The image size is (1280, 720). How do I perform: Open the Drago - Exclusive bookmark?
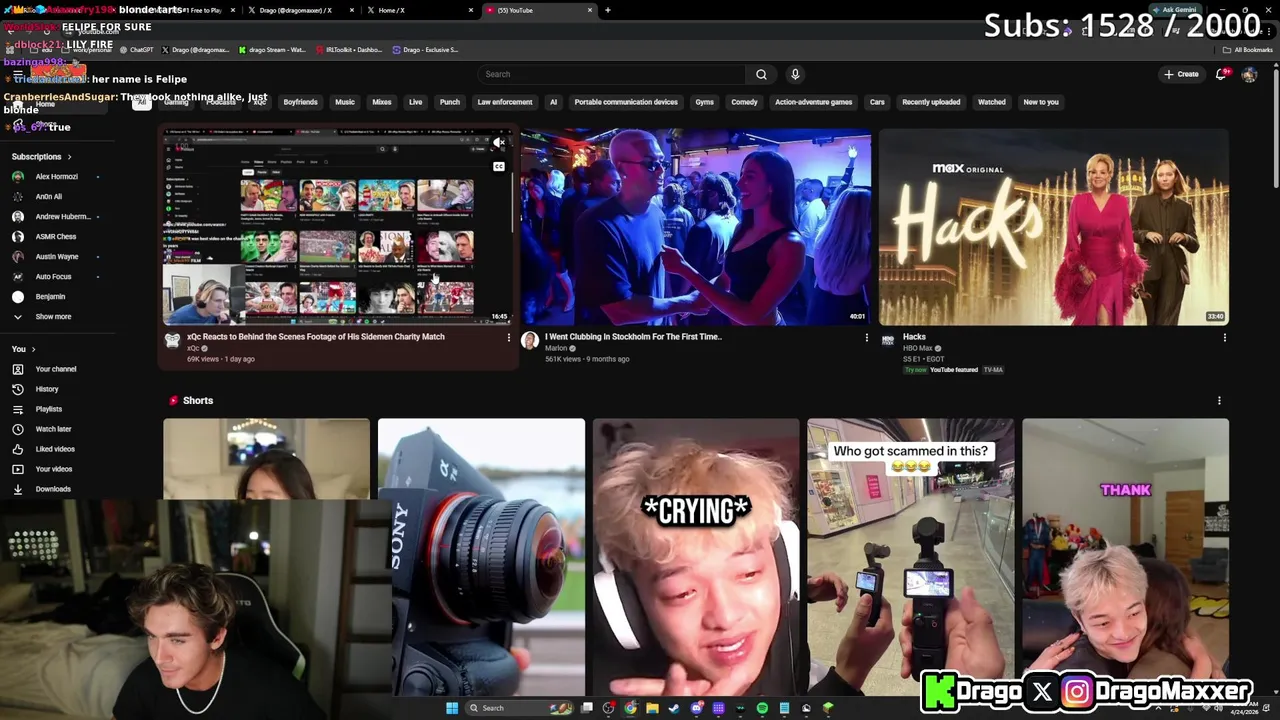pos(426,50)
